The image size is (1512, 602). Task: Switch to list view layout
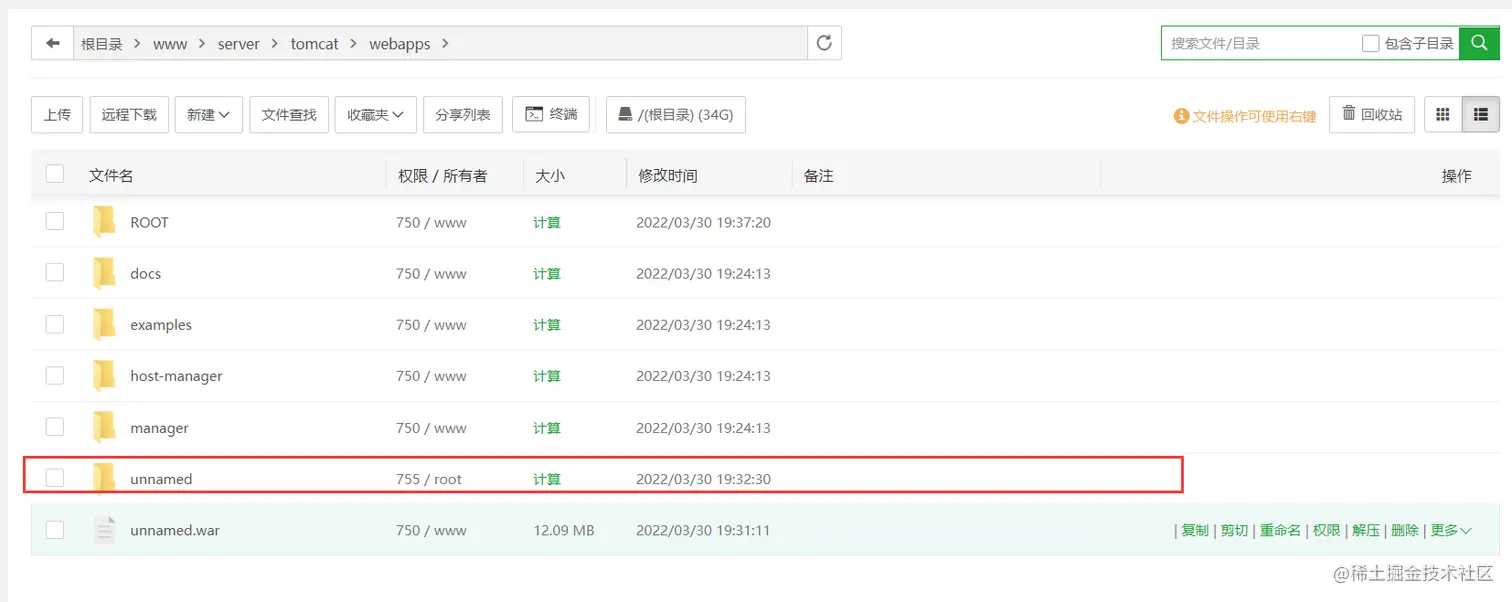[1481, 114]
